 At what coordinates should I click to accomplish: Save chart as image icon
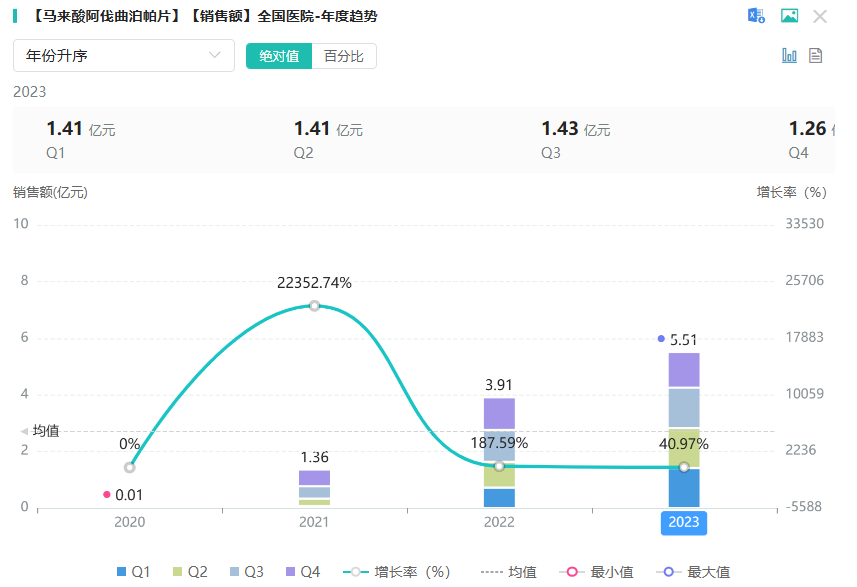(789, 16)
